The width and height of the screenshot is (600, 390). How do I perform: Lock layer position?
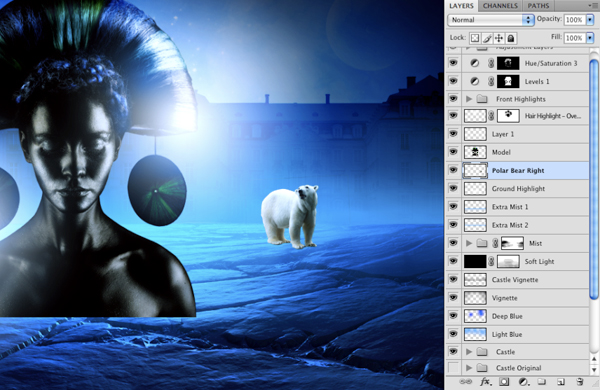click(499, 38)
